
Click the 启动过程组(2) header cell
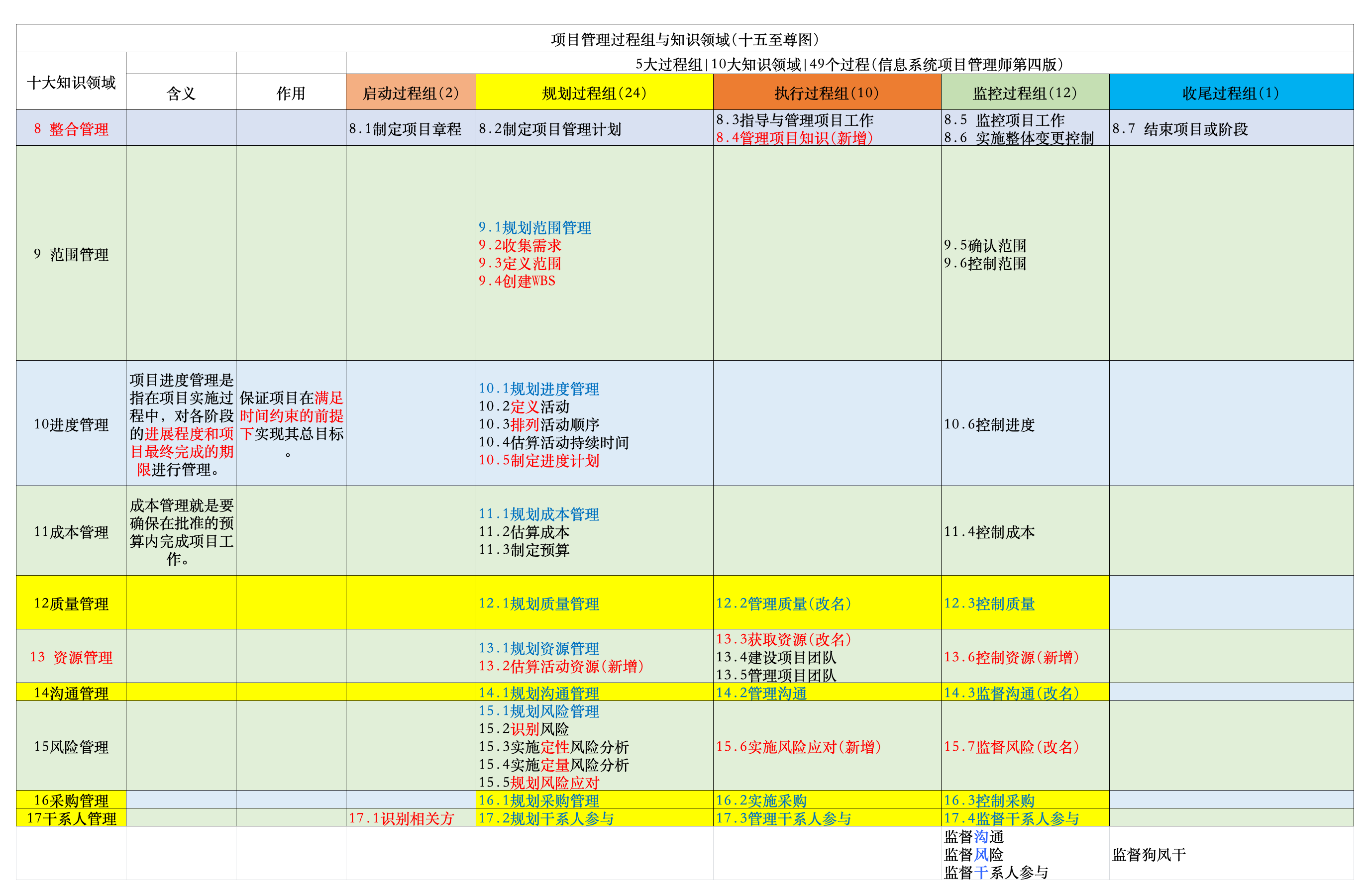pyautogui.click(x=411, y=92)
